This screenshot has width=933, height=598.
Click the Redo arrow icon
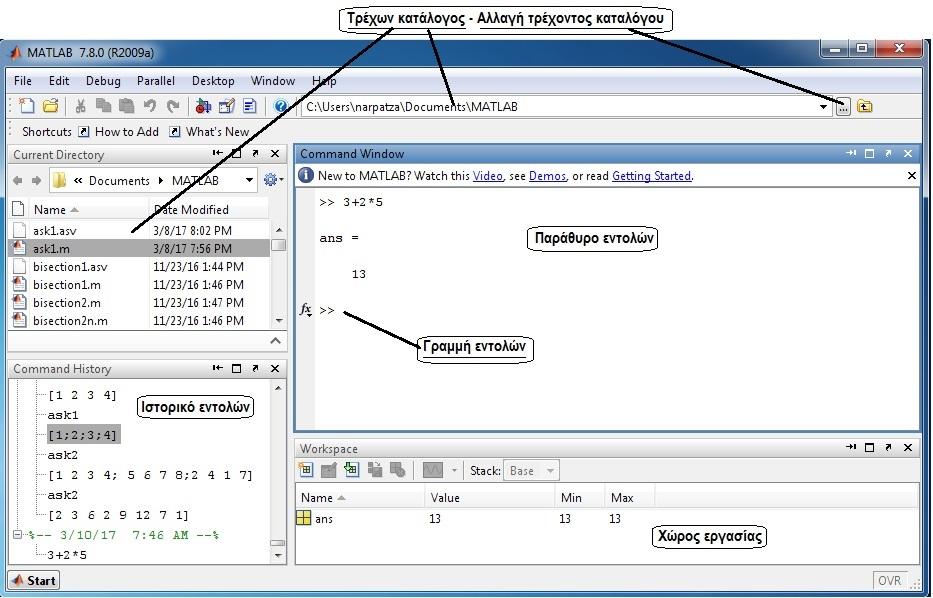point(173,107)
